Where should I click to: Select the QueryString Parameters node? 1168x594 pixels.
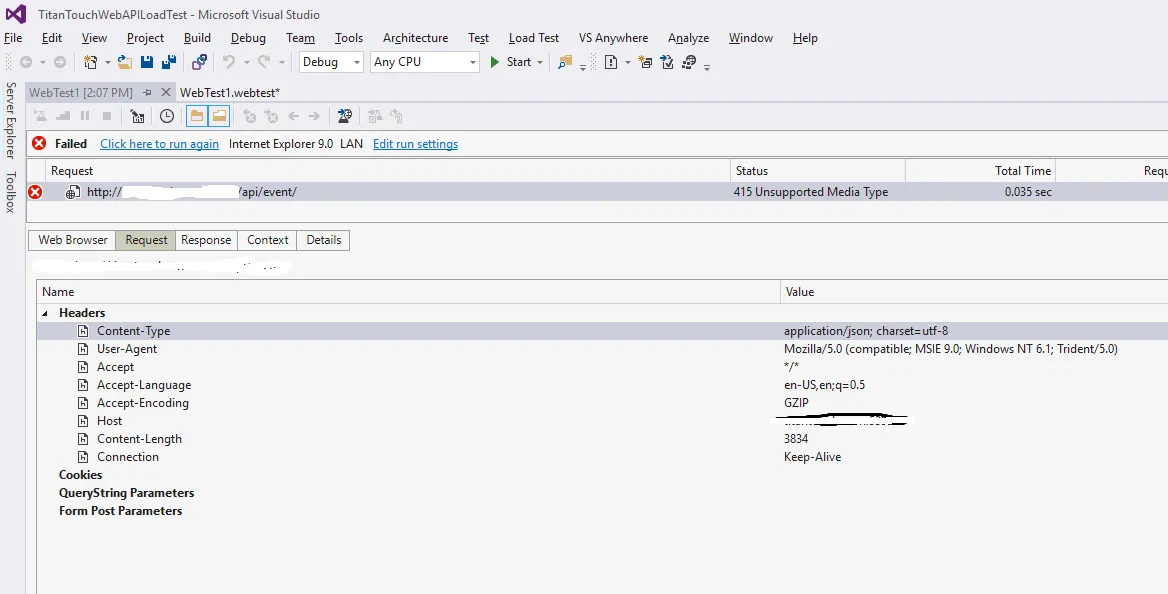(x=127, y=493)
